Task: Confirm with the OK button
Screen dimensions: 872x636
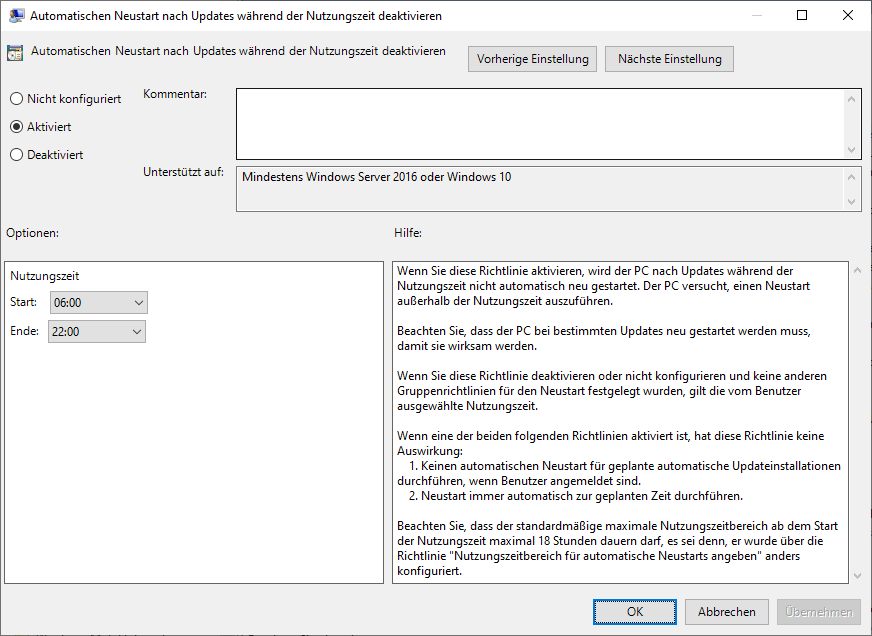Action: pyautogui.click(x=635, y=612)
